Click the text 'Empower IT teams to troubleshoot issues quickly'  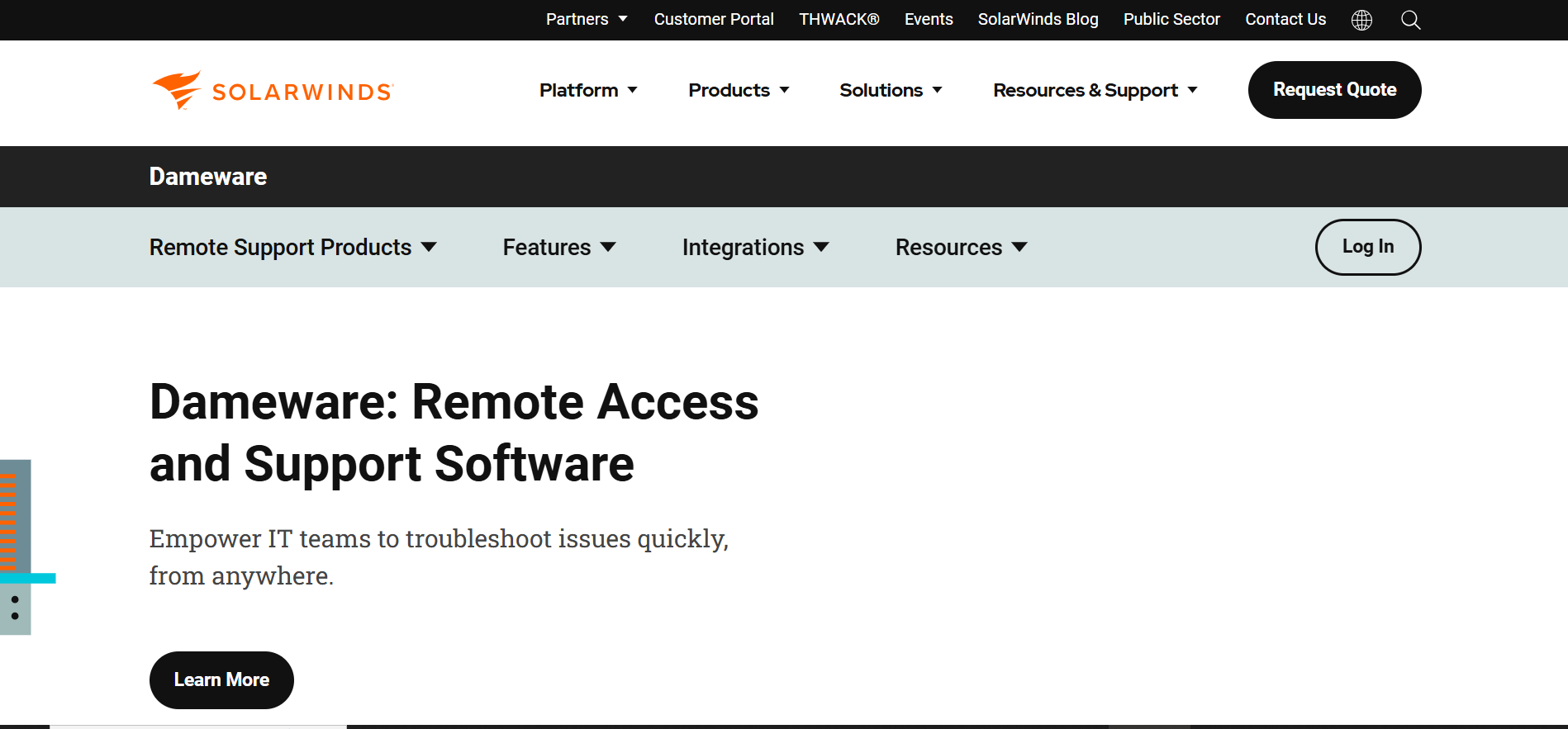tap(437, 538)
